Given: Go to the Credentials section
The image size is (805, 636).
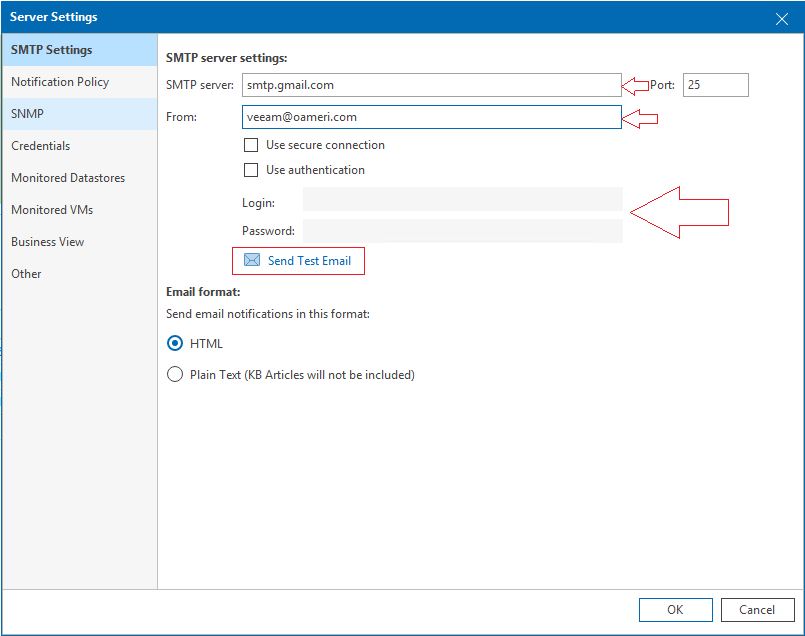Looking at the screenshot, I should (x=80, y=146).
